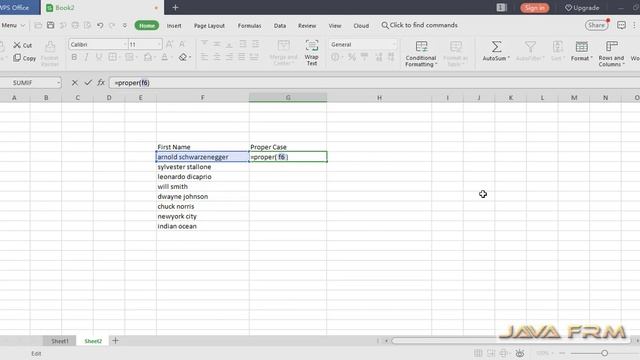Activate the Format Painter tool
Viewport: 640px width, 360px height.
click(50, 53)
